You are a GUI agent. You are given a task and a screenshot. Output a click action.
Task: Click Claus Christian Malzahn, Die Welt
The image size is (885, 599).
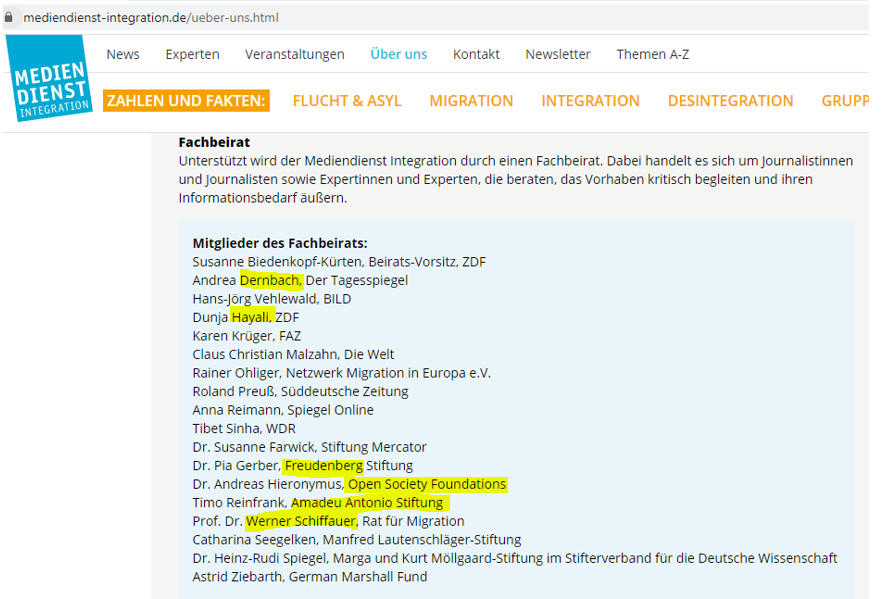pos(293,355)
